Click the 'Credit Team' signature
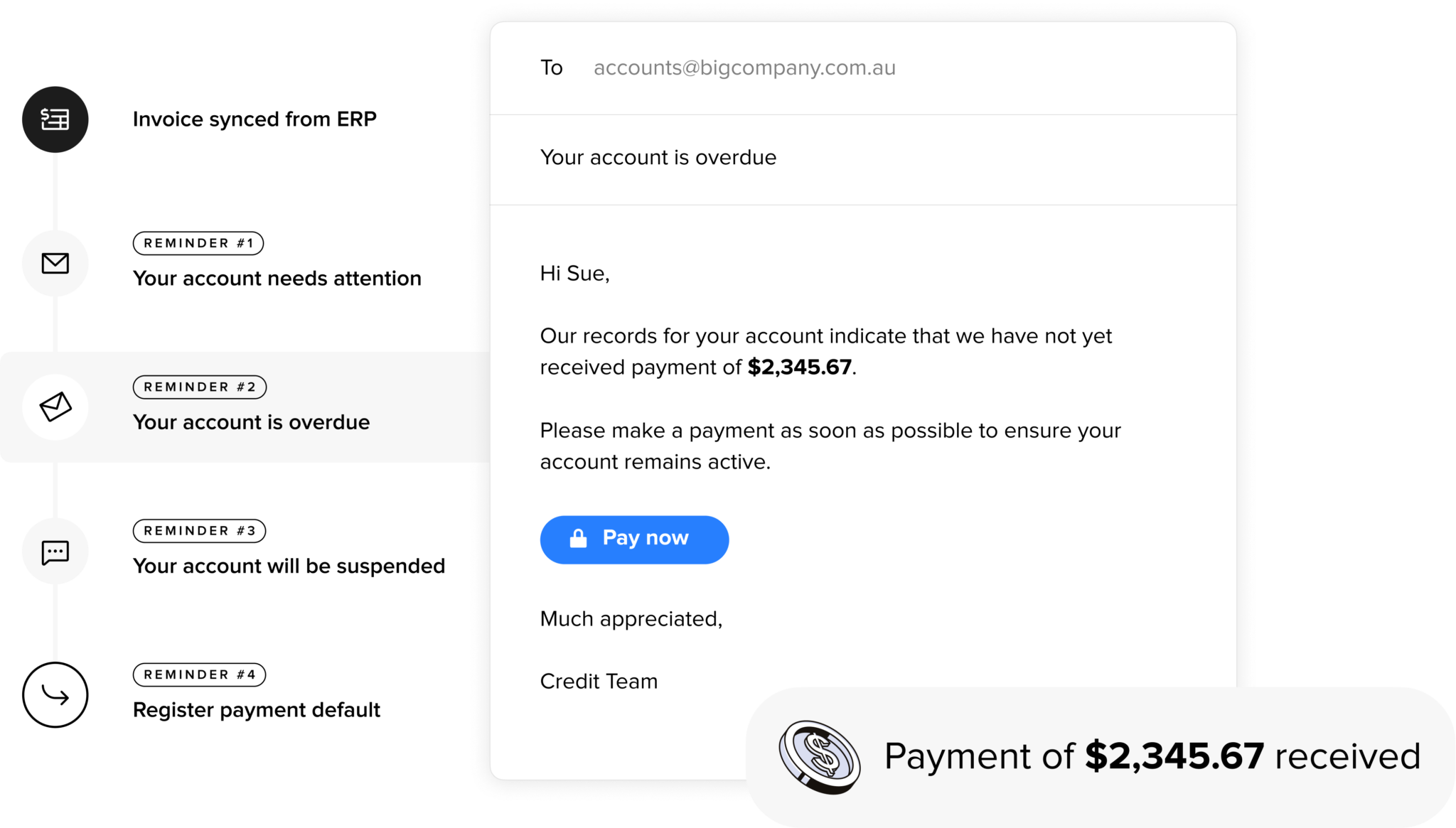This screenshot has width=1456, height=828. [599, 682]
